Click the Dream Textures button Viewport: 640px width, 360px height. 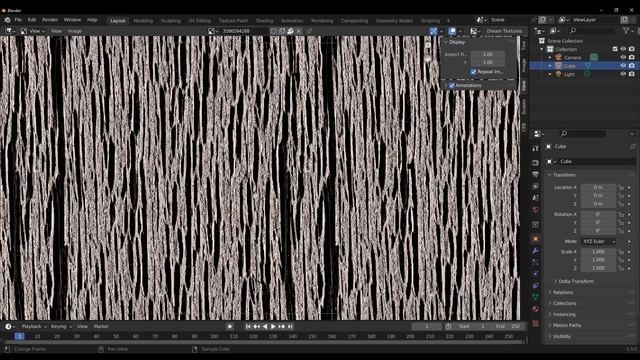[x=504, y=31]
